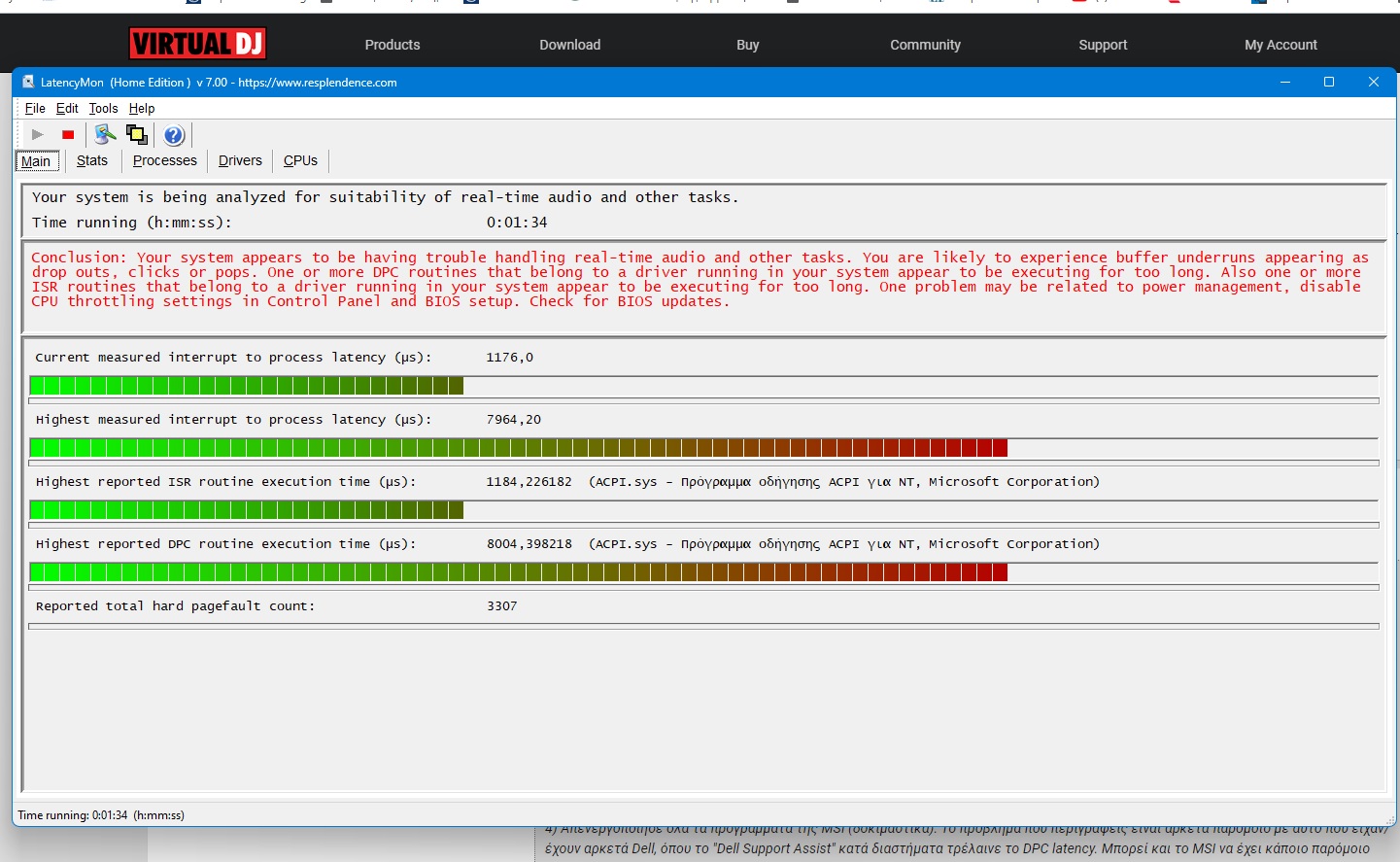Click the 'Reported total hard pagefault count' label
This screenshot has height=862, width=1400.
pyautogui.click(x=176, y=606)
